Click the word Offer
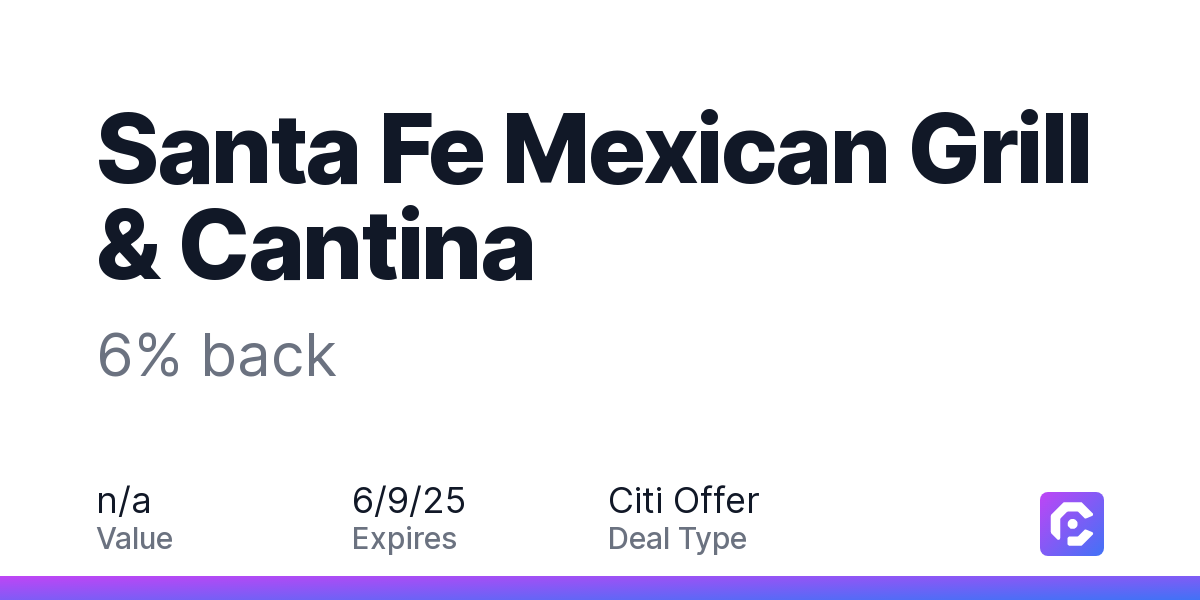 click(x=716, y=500)
